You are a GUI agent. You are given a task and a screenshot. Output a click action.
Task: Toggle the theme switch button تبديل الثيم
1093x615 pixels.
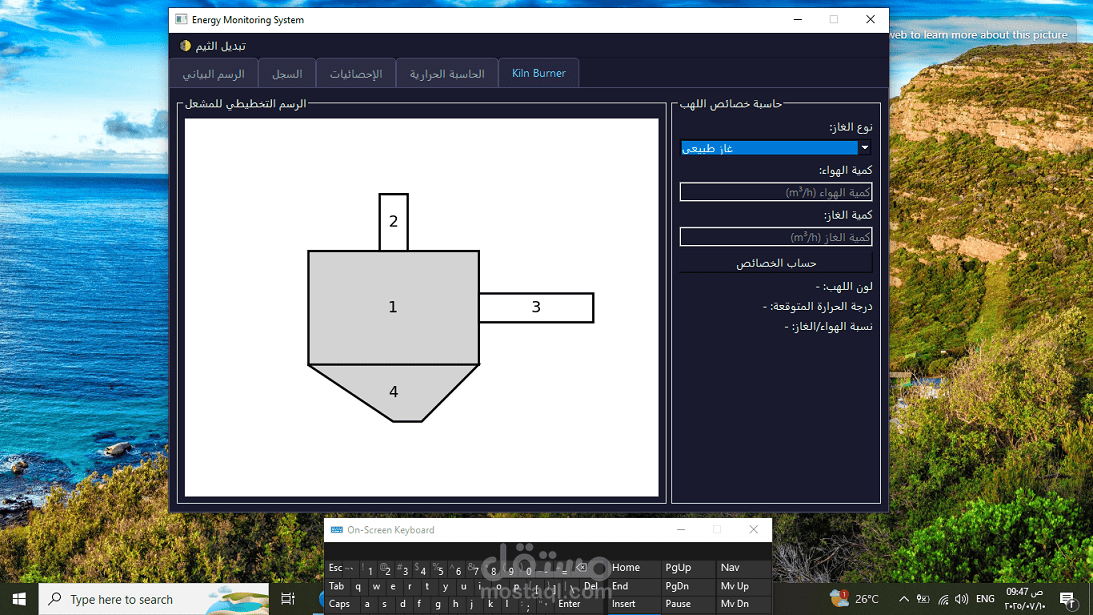tap(213, 46)
